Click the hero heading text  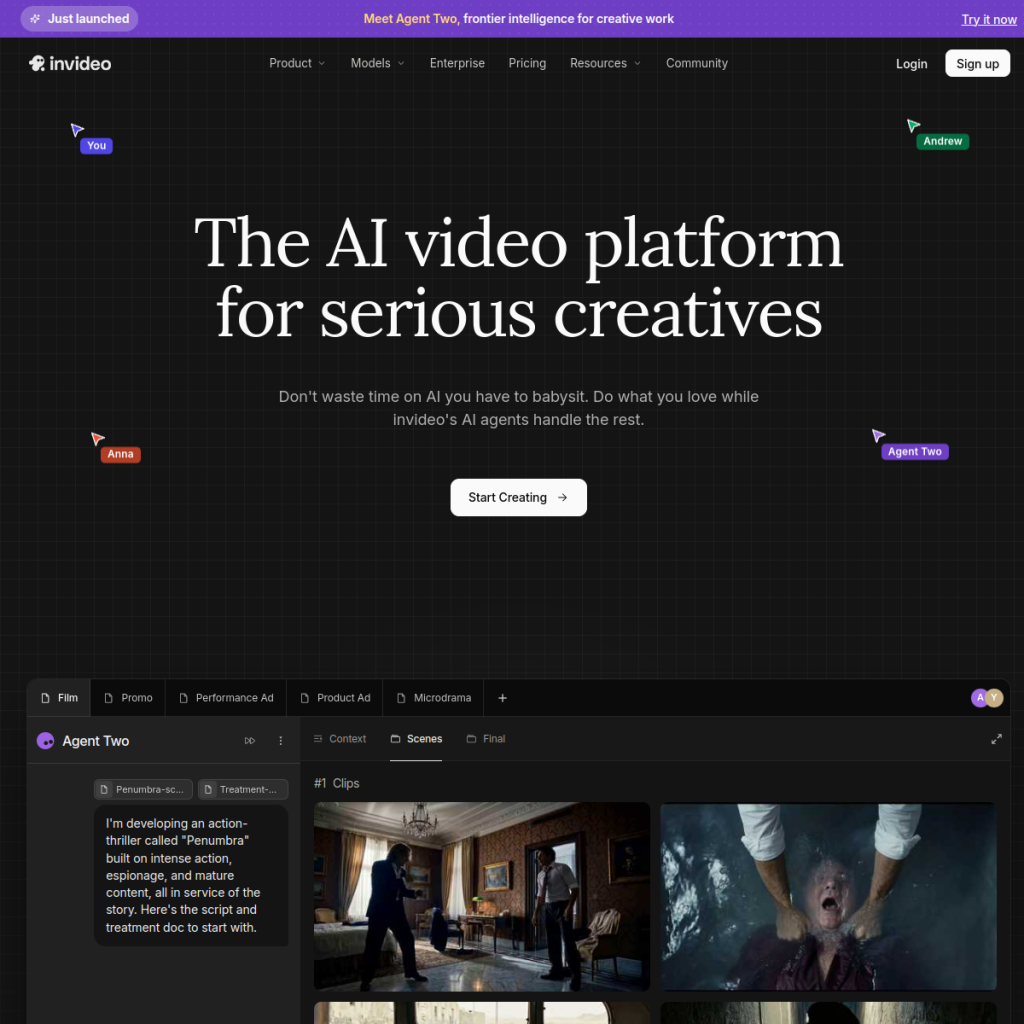pyautogui.click(x=519, y=278)
